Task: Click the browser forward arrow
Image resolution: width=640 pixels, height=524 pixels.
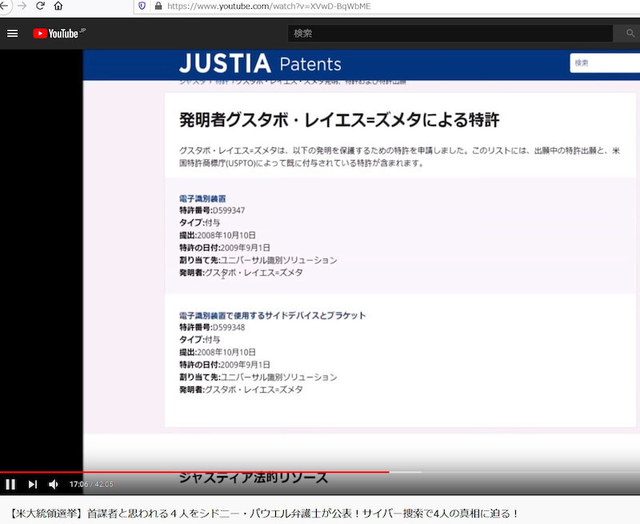Action: click(x=22, y=6)
